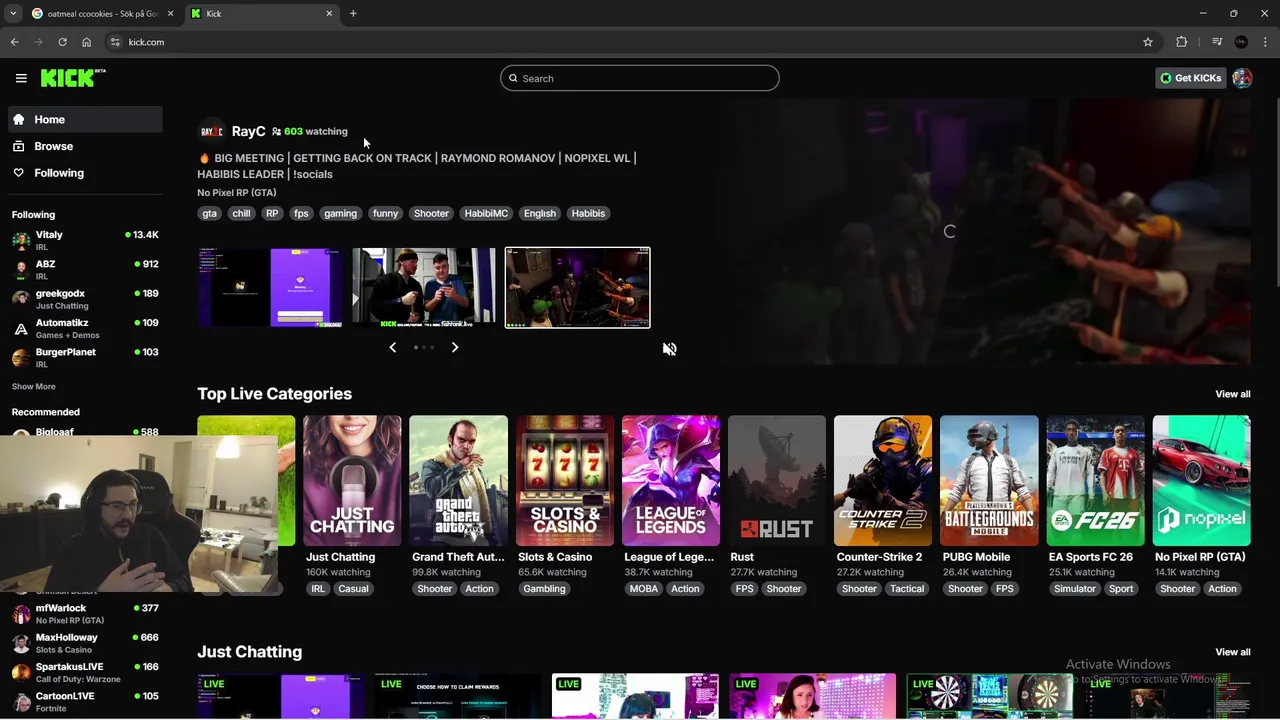Close the Kick browser tab
Screen dimensions: 1280x720
pos(329,14)
